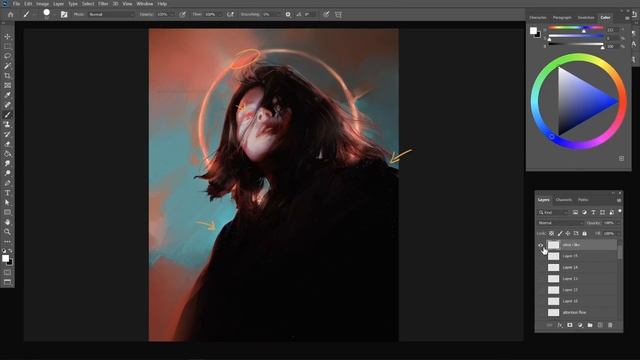Select the Dodge tool

(x=7, y=173)
